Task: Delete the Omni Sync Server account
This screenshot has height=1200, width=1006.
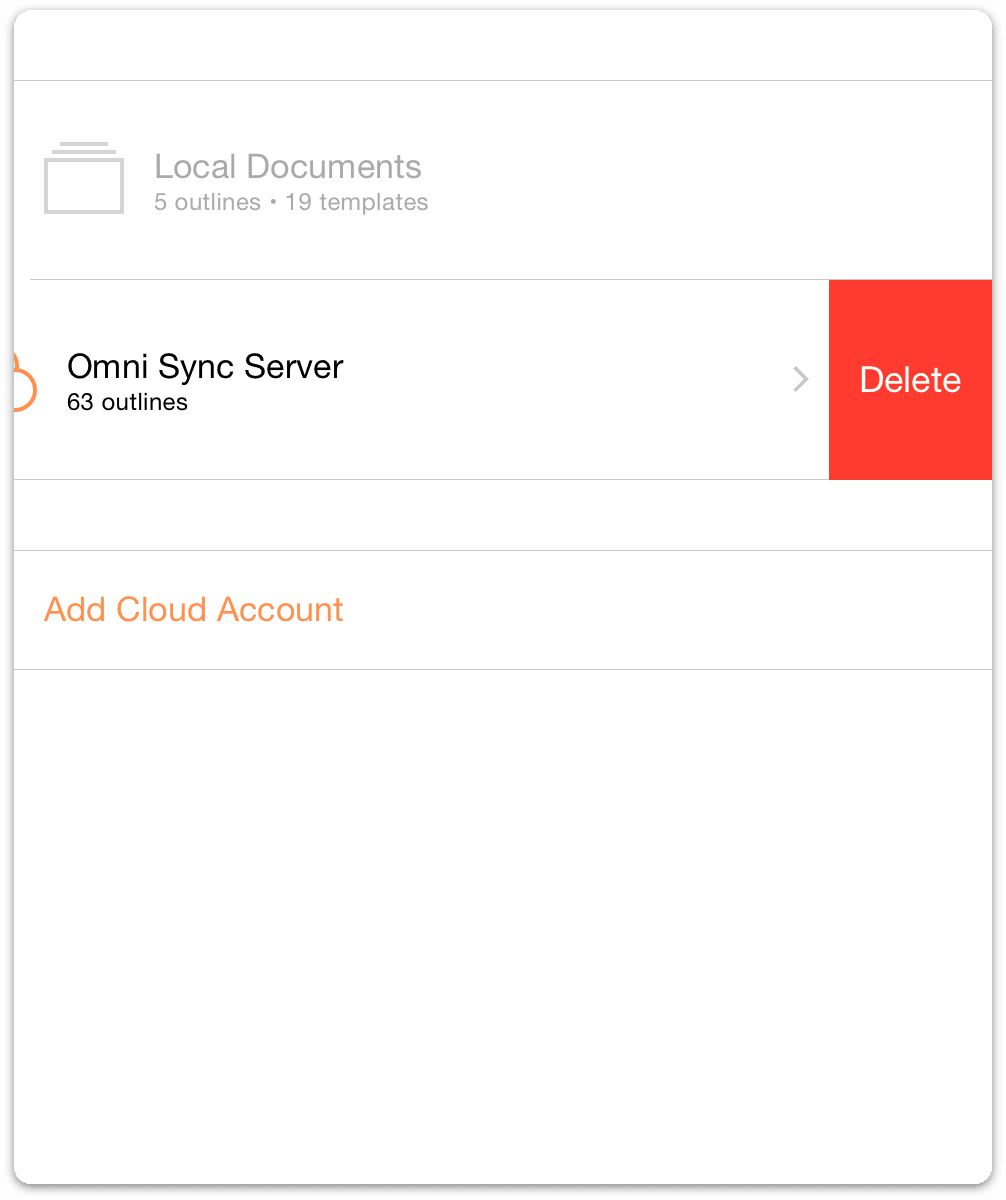Action: [x=910, y=380]
